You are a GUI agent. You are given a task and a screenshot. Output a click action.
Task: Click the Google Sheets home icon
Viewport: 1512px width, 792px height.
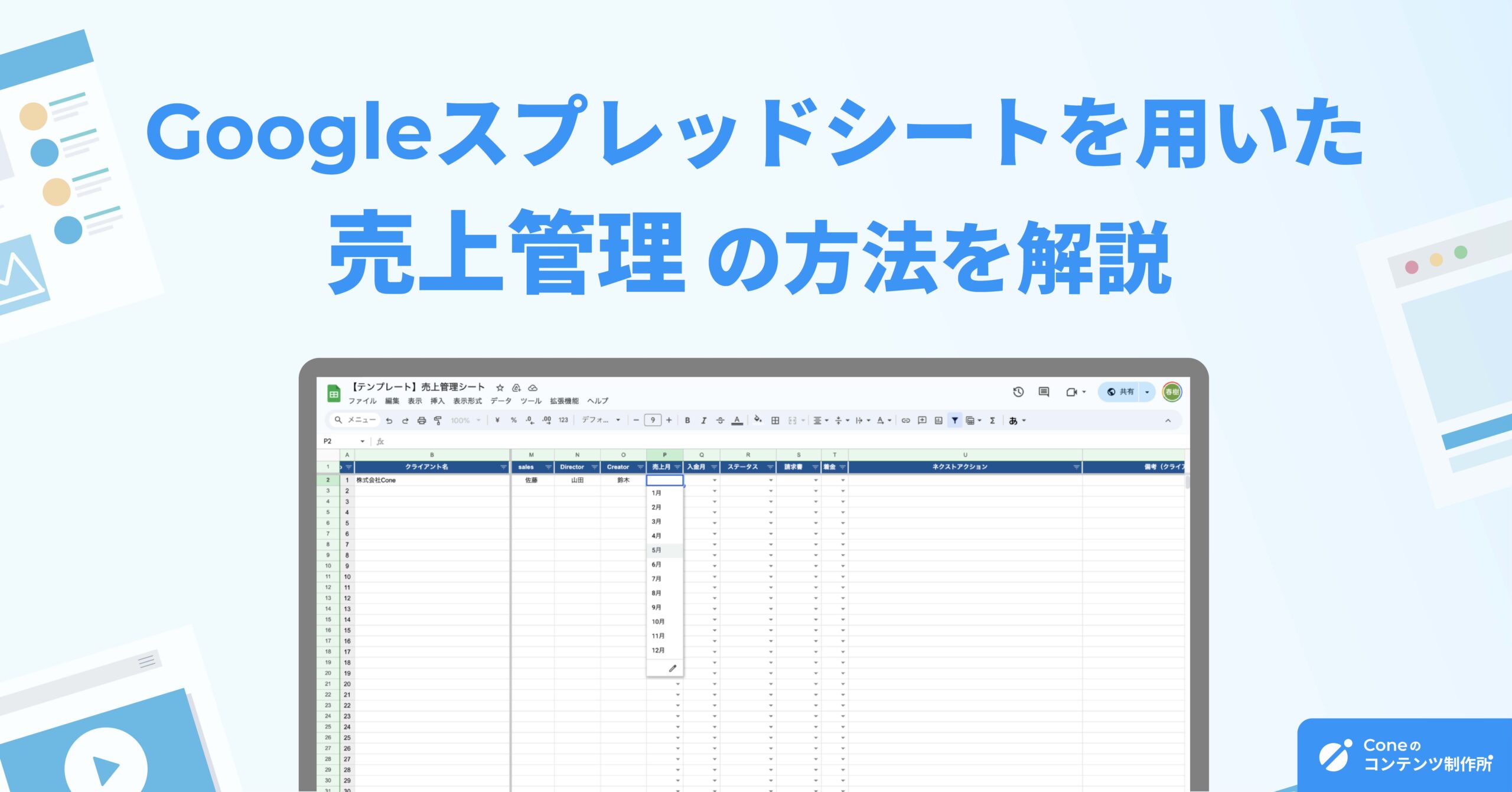[x=334, y=393]
